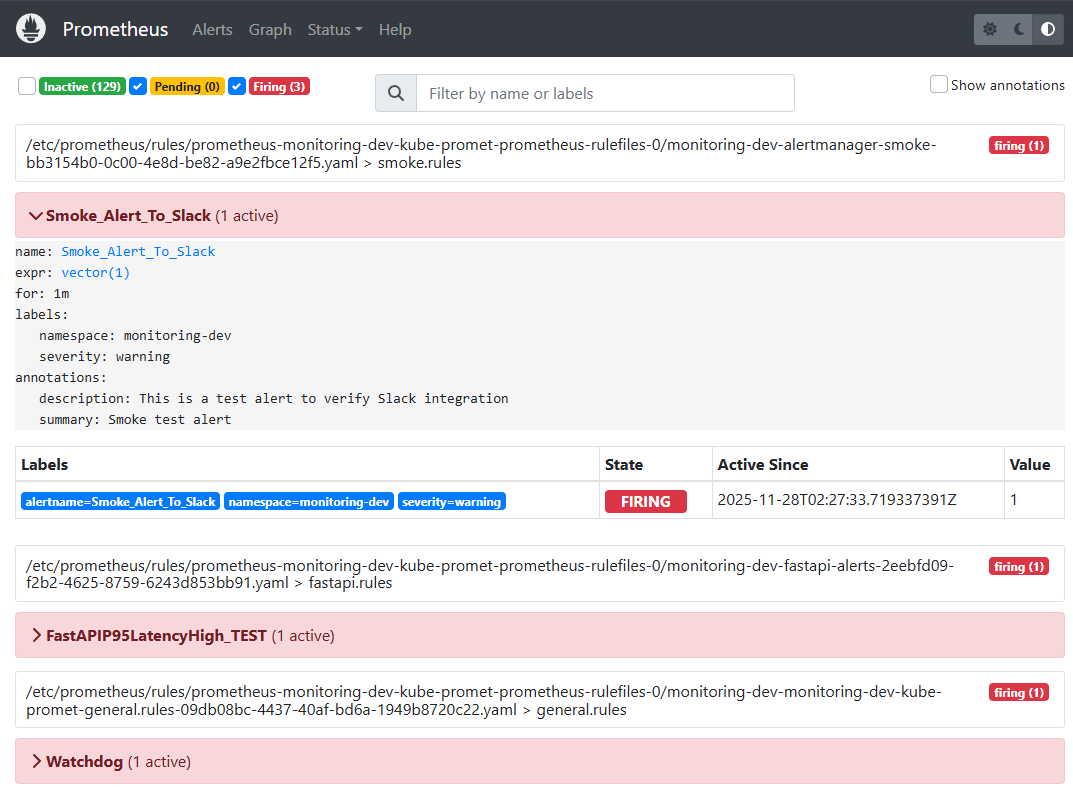This screenshot has height=794, width=1073.
Task: Click the red FIRING state badge
Action: tap(645, 500)
